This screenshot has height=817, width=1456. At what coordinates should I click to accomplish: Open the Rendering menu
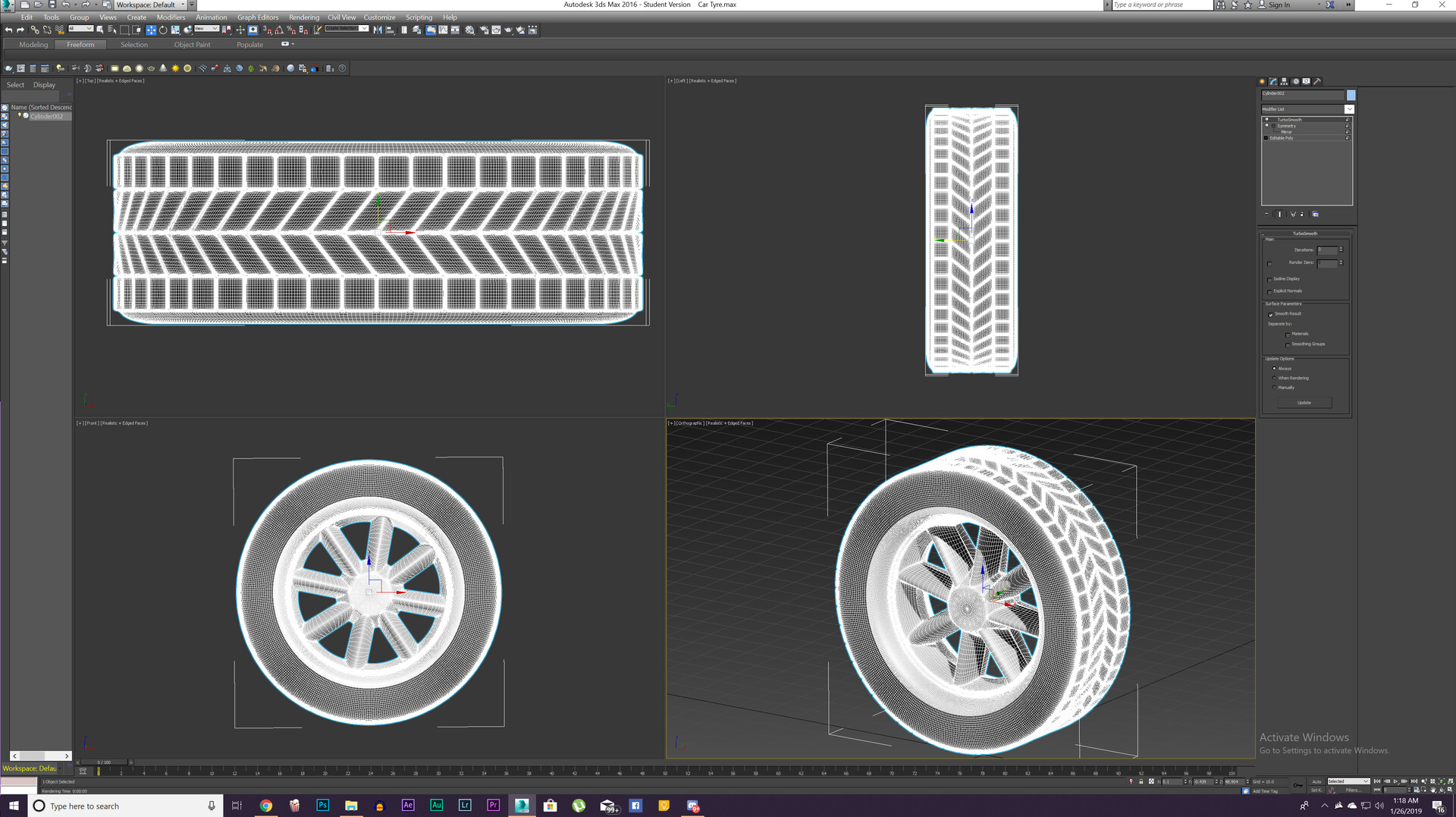(303, 17)
